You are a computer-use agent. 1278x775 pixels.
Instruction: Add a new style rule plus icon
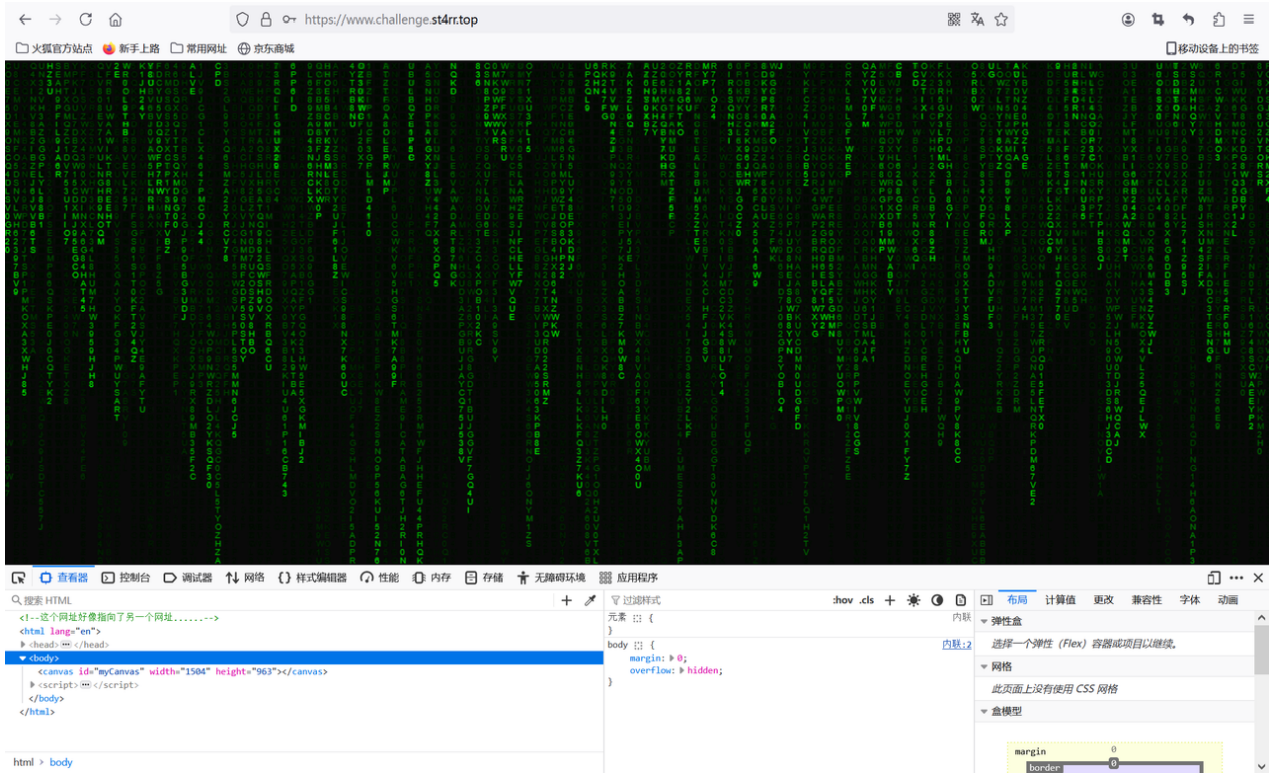click(890, 600)
